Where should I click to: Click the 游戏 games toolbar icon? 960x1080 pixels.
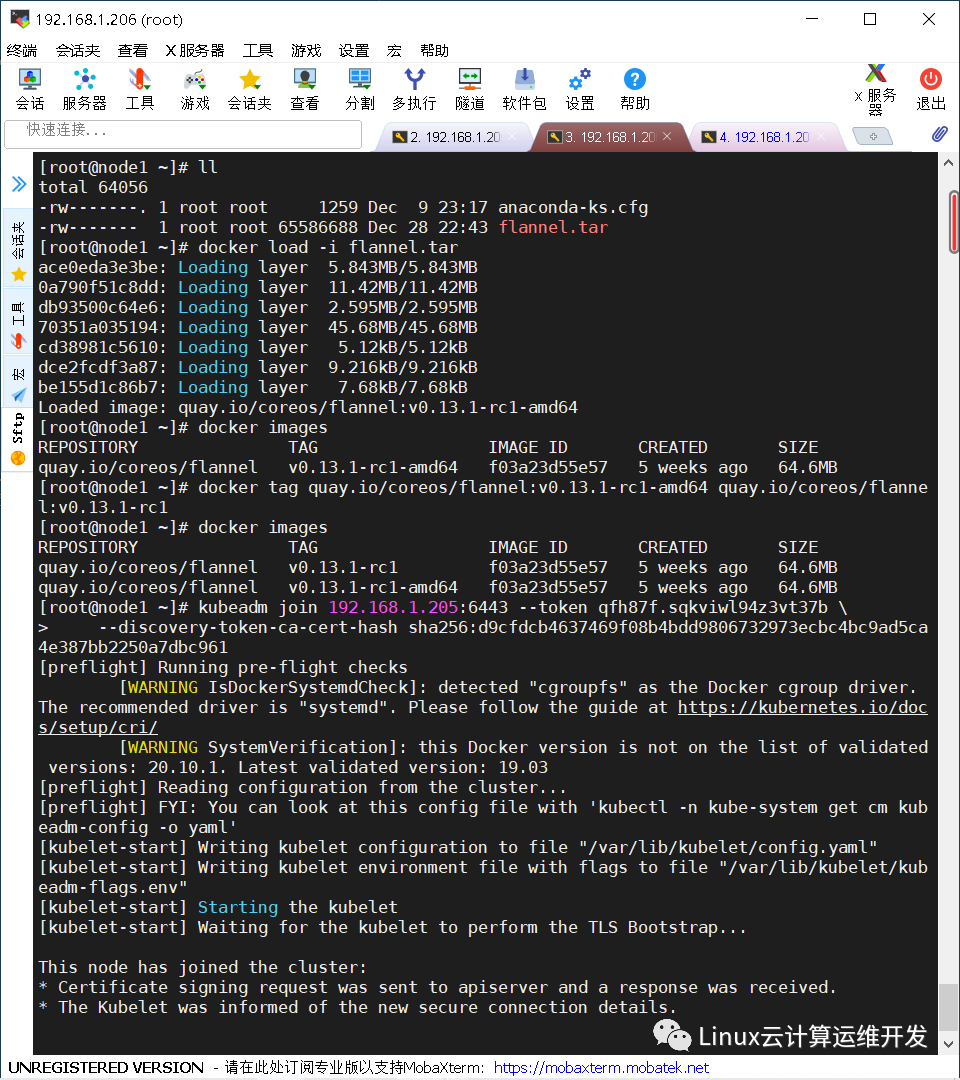click(x=195, y=90)
